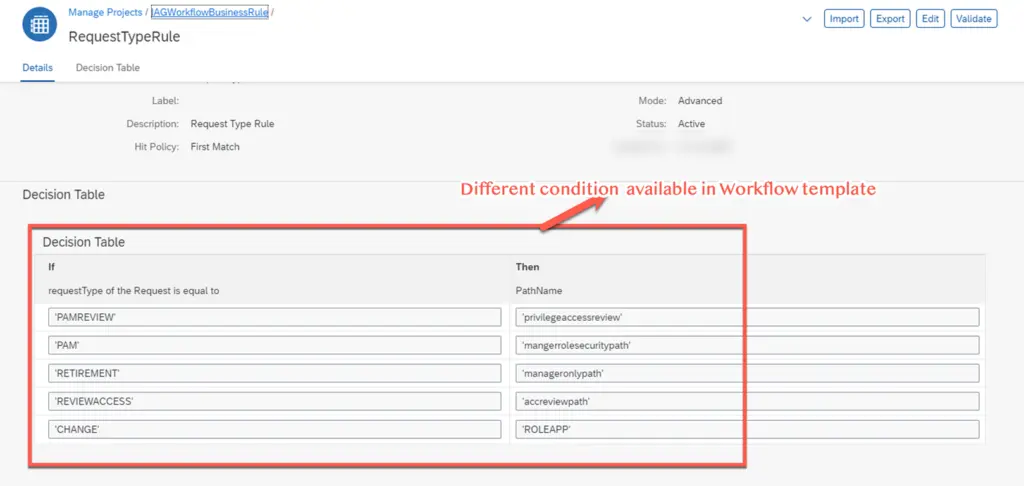Click the 'ROLEAPP' result field

(748, 429)
